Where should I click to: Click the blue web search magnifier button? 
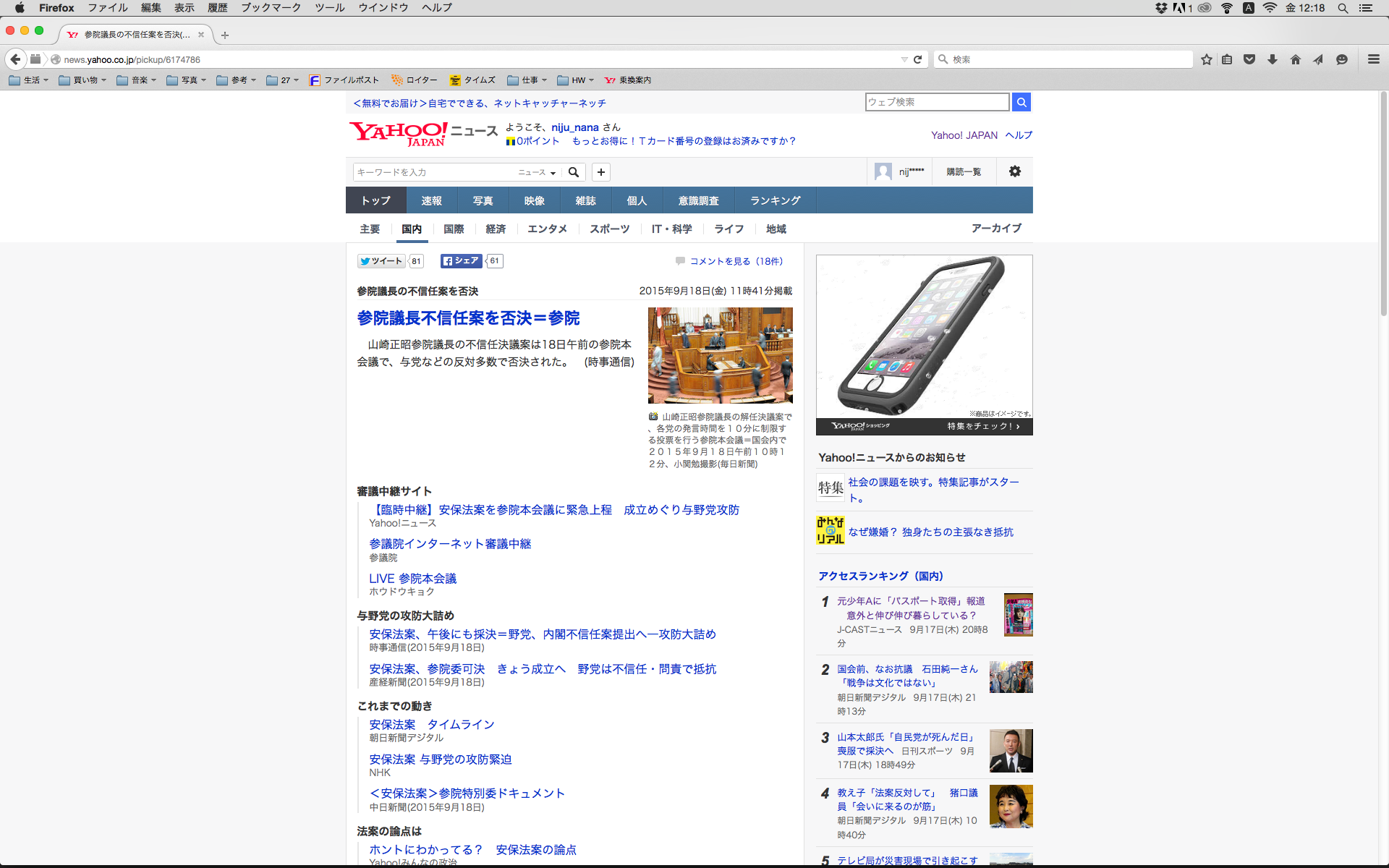1021,102
